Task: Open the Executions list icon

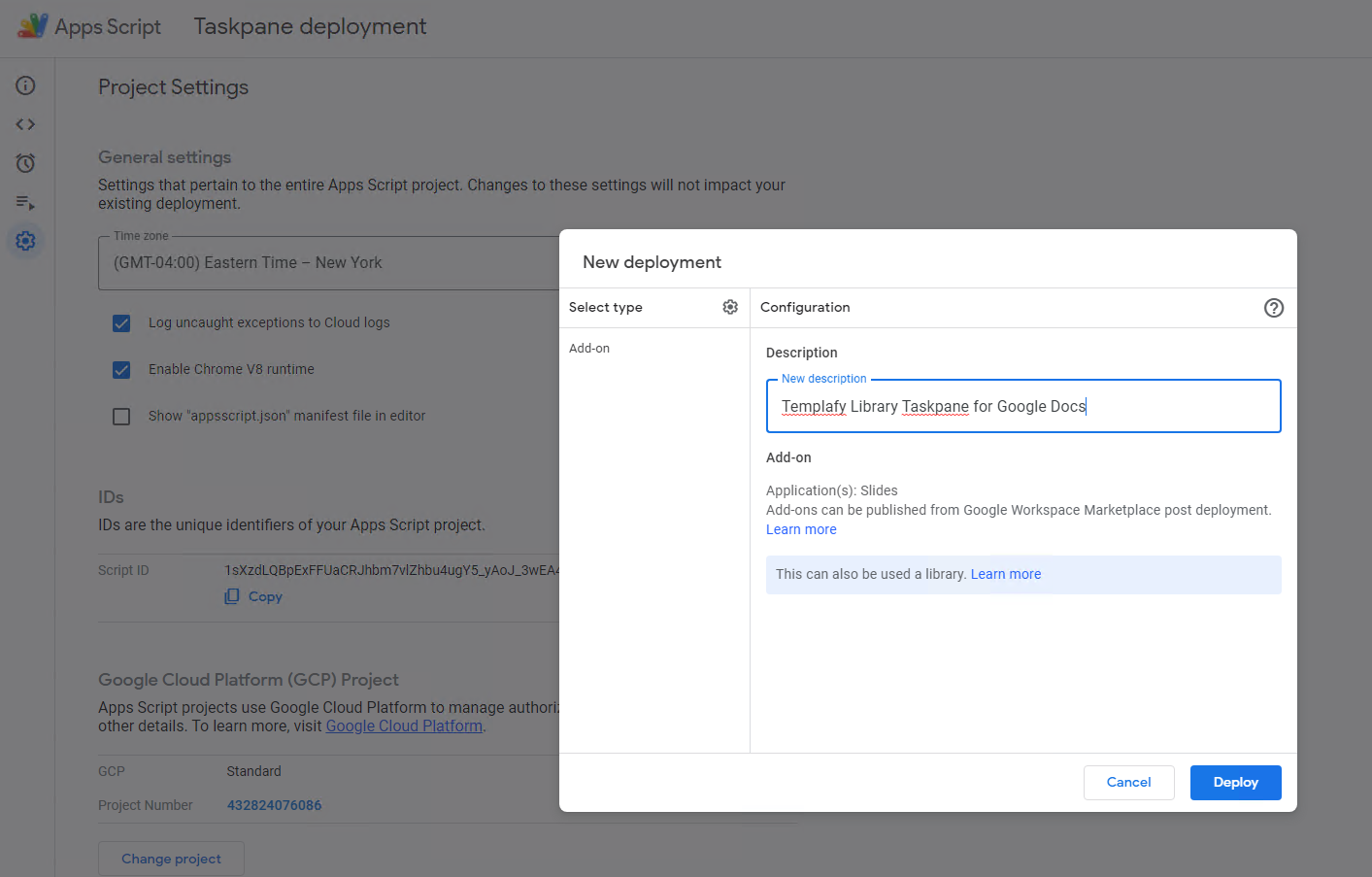Action: pyautogui.click(x=25, y=202)
